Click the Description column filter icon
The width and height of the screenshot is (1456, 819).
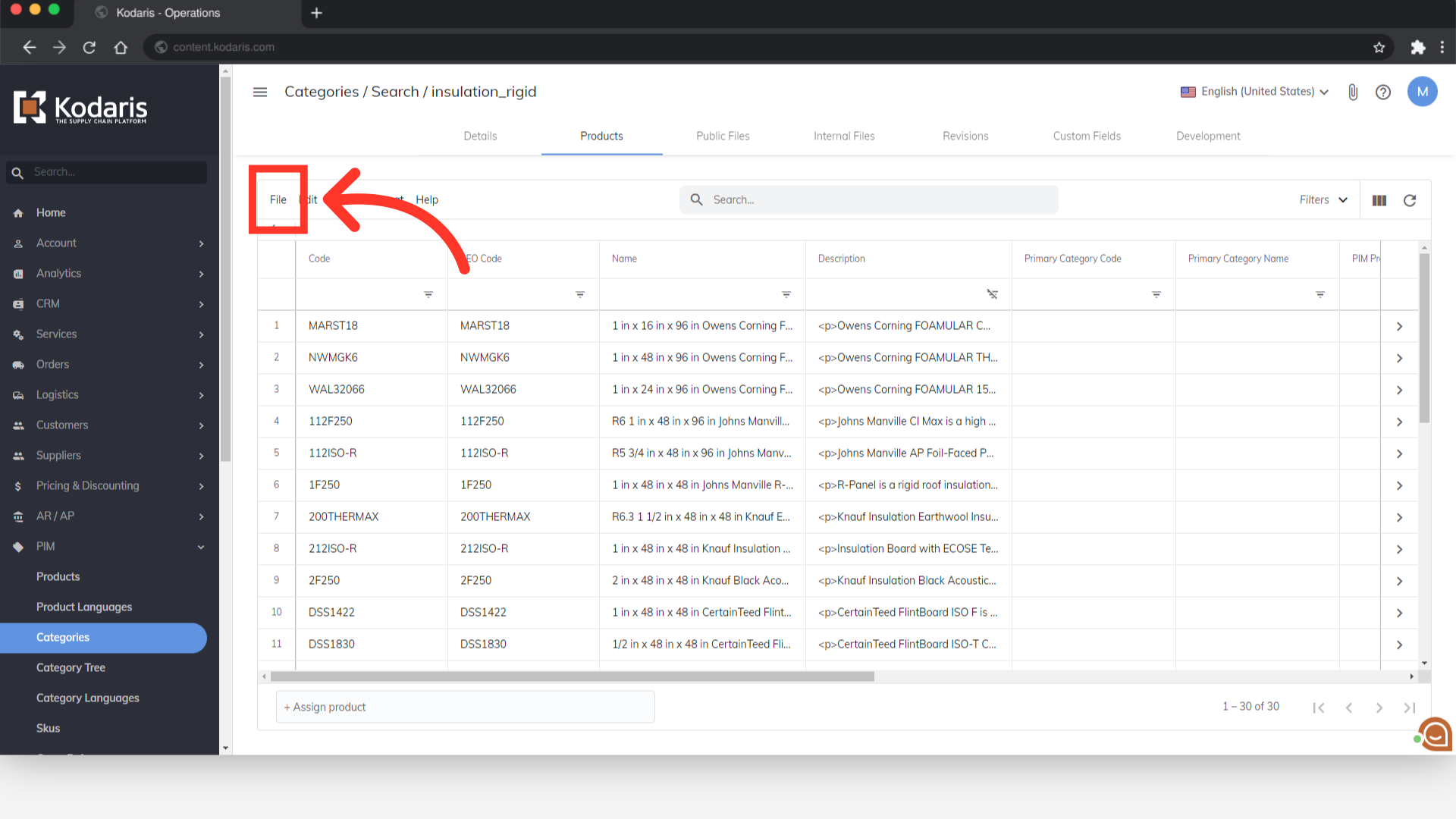tap(992, 294)
